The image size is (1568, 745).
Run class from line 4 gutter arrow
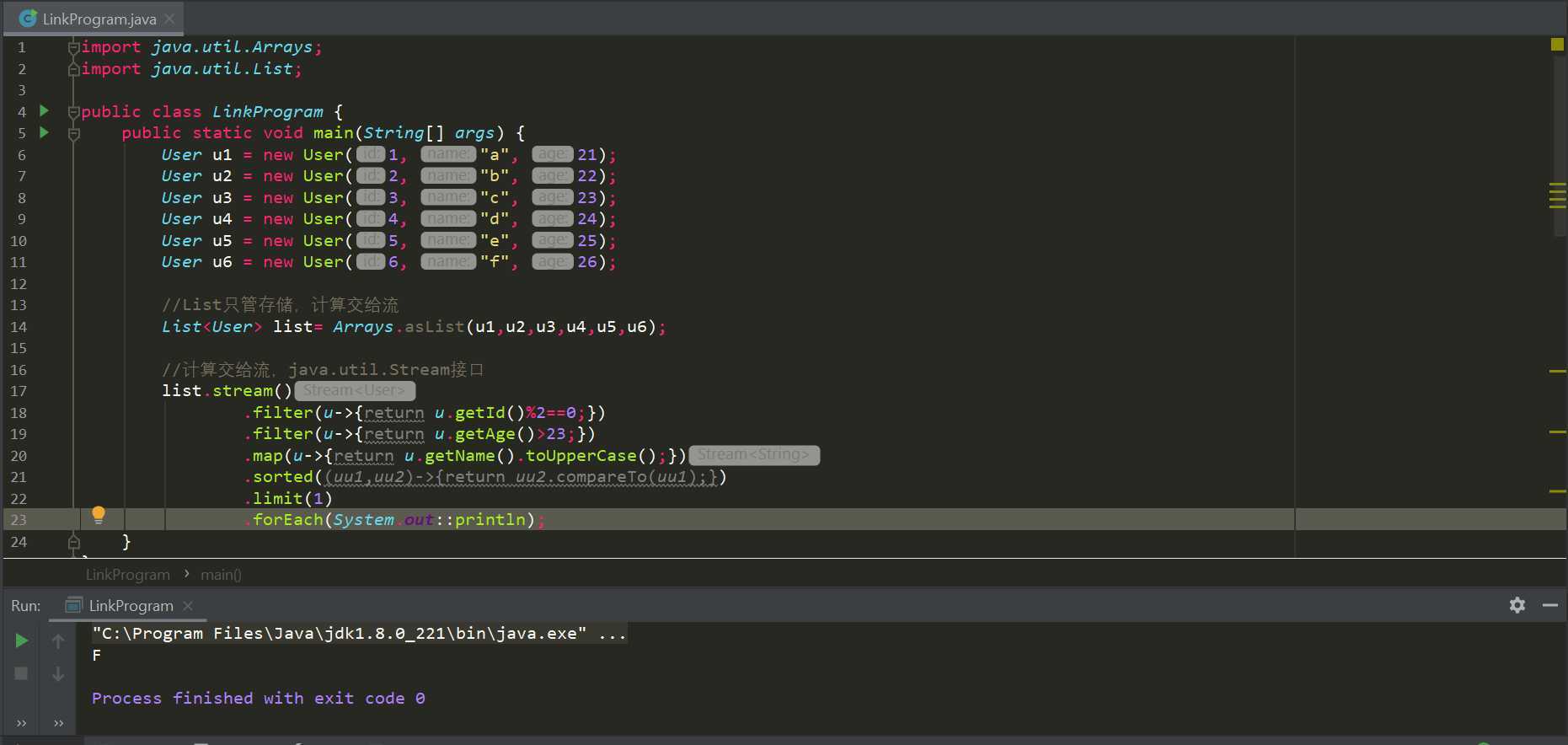[x=45, y=111]
